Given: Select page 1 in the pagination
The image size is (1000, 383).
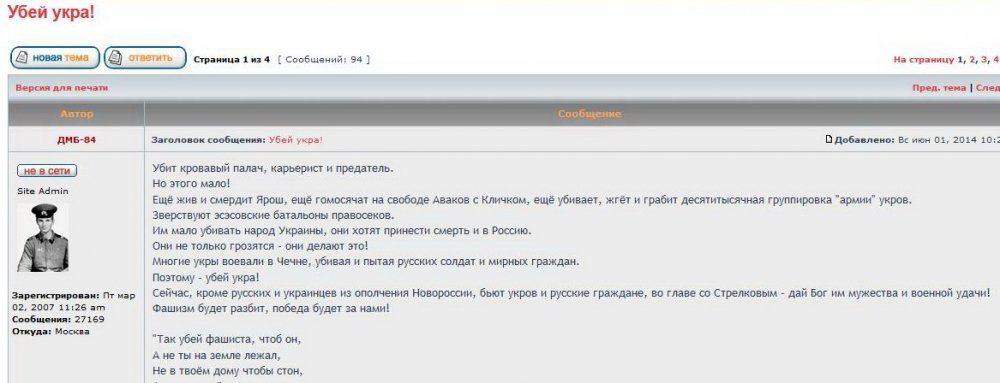Looking at the screenshot, I should coord(960,59).
